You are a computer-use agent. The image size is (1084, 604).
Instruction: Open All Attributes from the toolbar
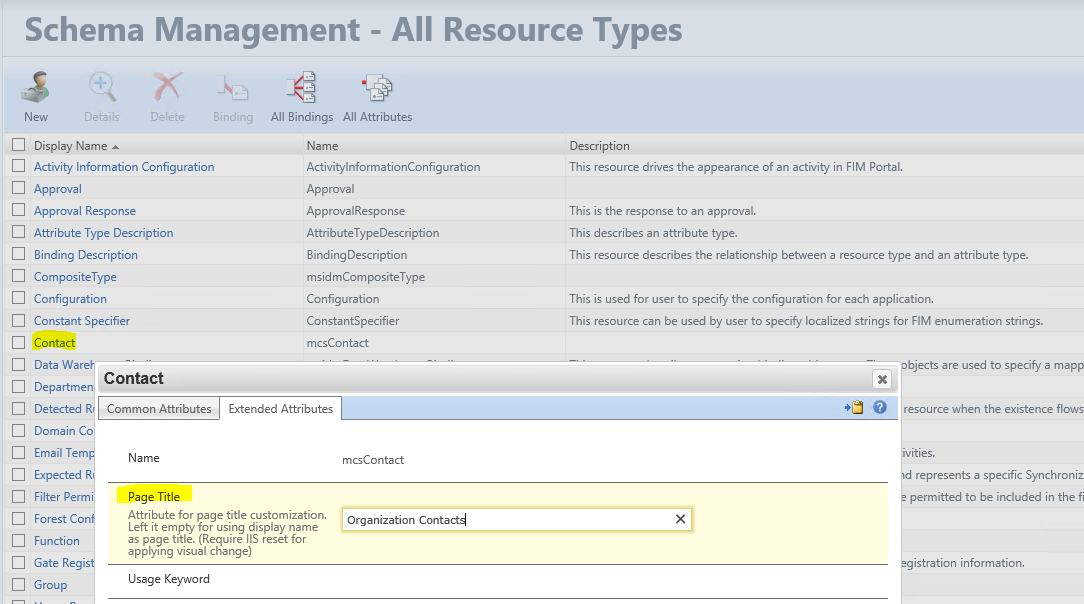[377, 88]
